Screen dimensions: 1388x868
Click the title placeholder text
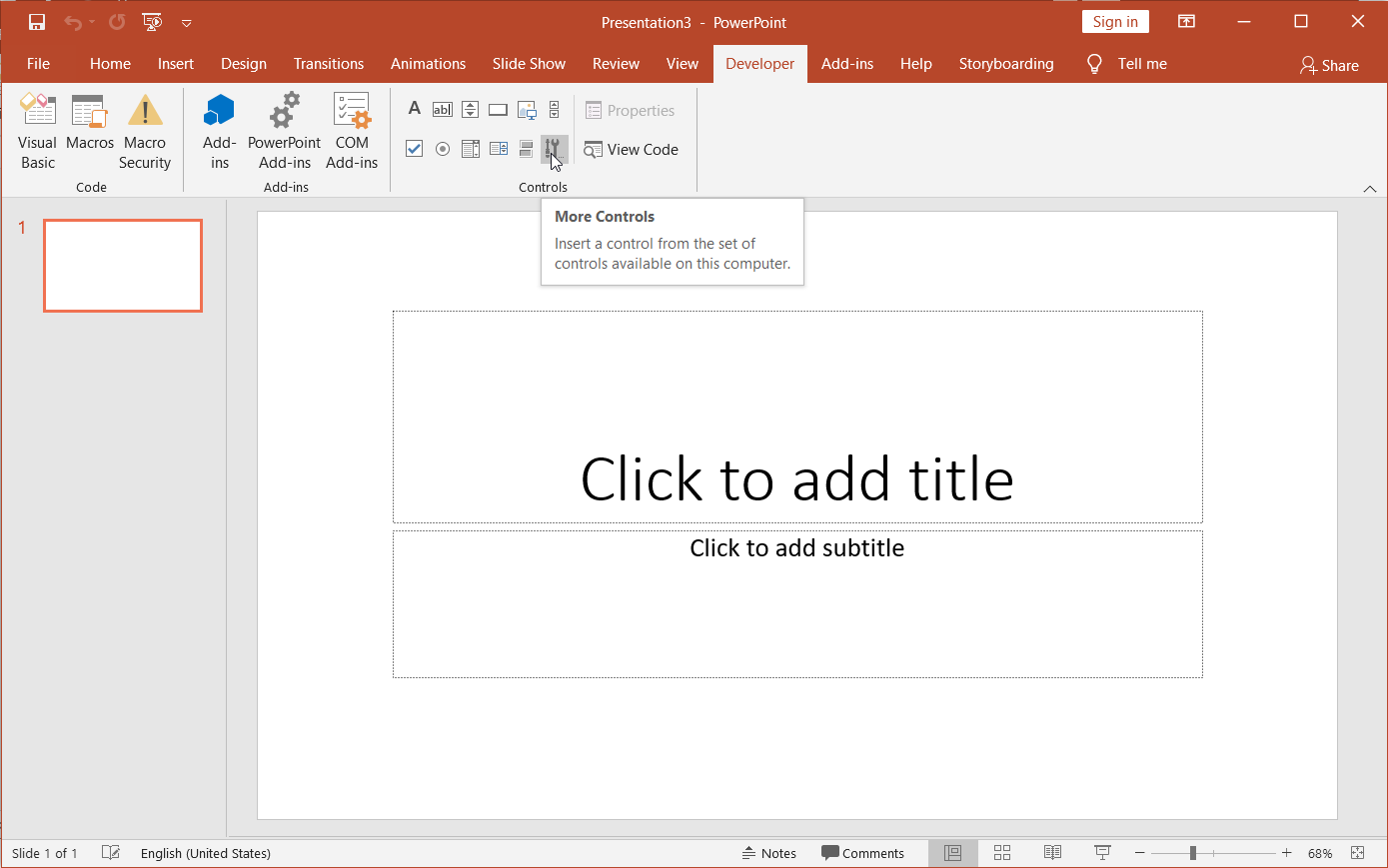797,479
